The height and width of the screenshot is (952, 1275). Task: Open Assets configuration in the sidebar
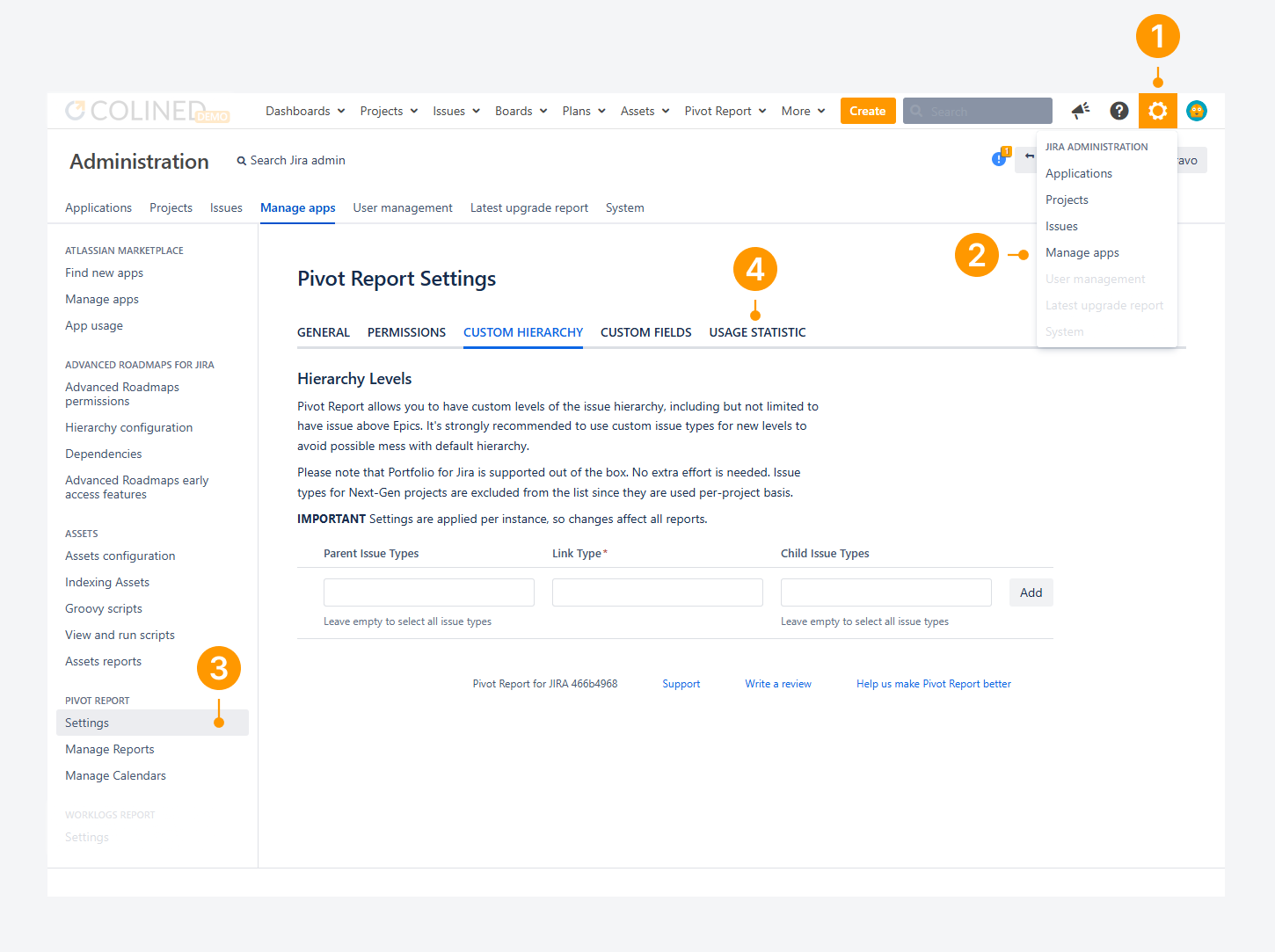click(120, 556)
